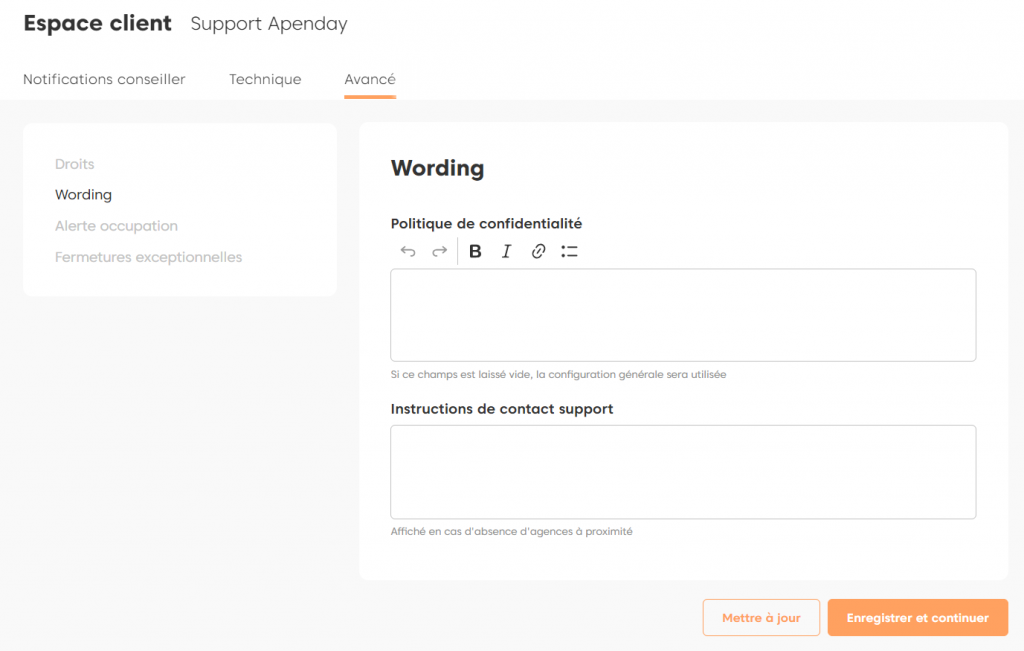Click the redo arrow in the editor toolbar
1024x651 pixels.
coord(439,252)
